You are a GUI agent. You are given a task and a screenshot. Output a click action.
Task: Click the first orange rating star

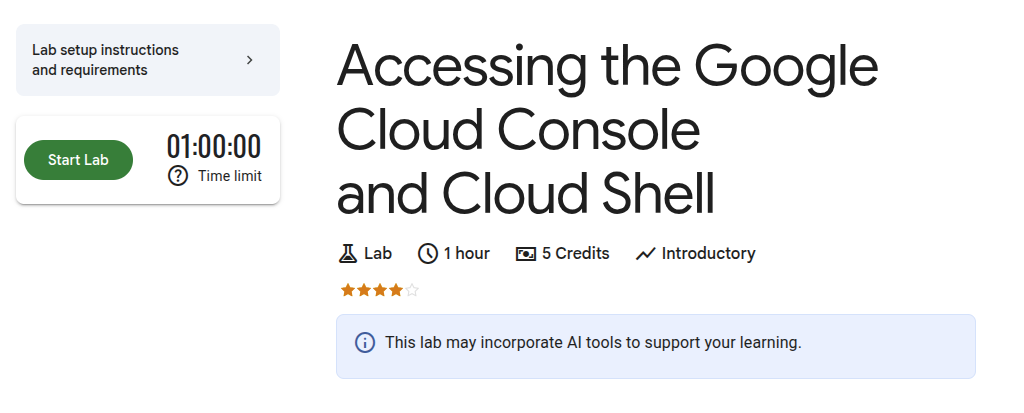[x=348, y=290]
